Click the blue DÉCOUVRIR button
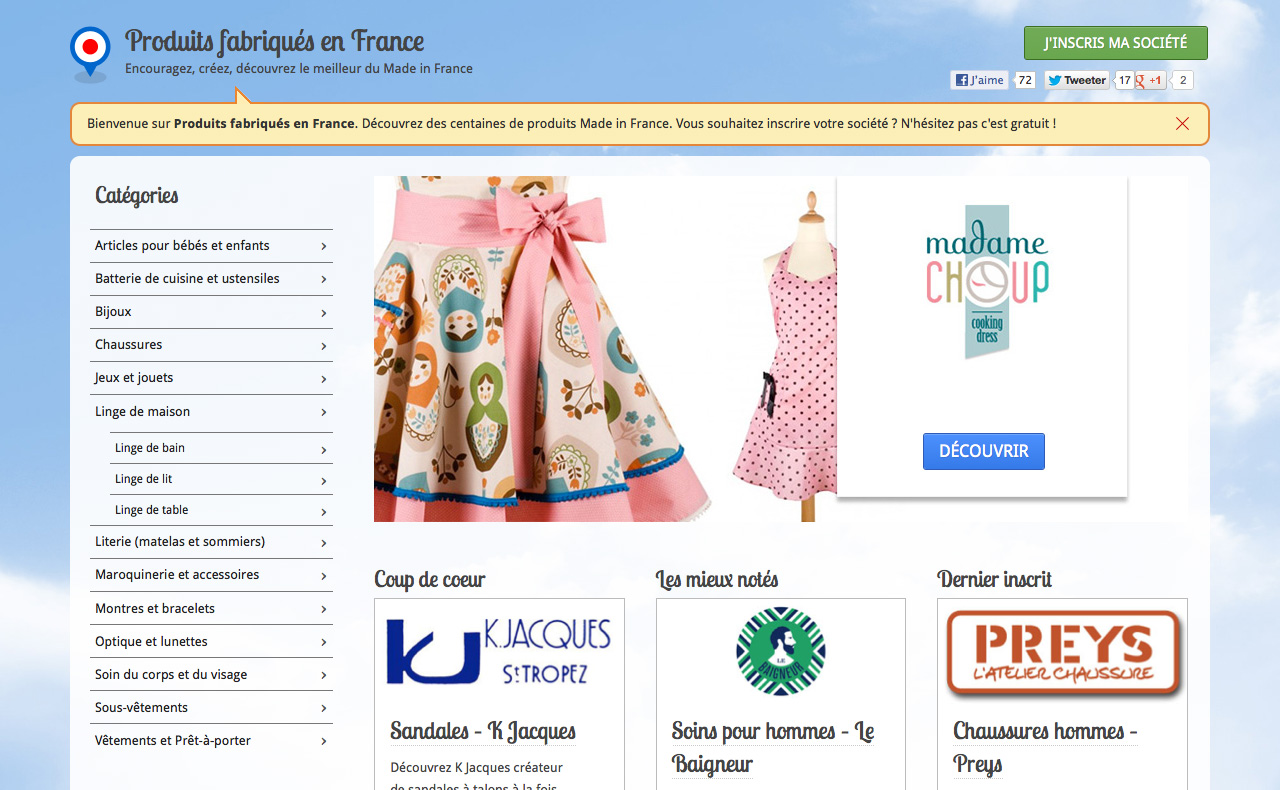This screenshot has height=790, width=1280. (984, 451)
